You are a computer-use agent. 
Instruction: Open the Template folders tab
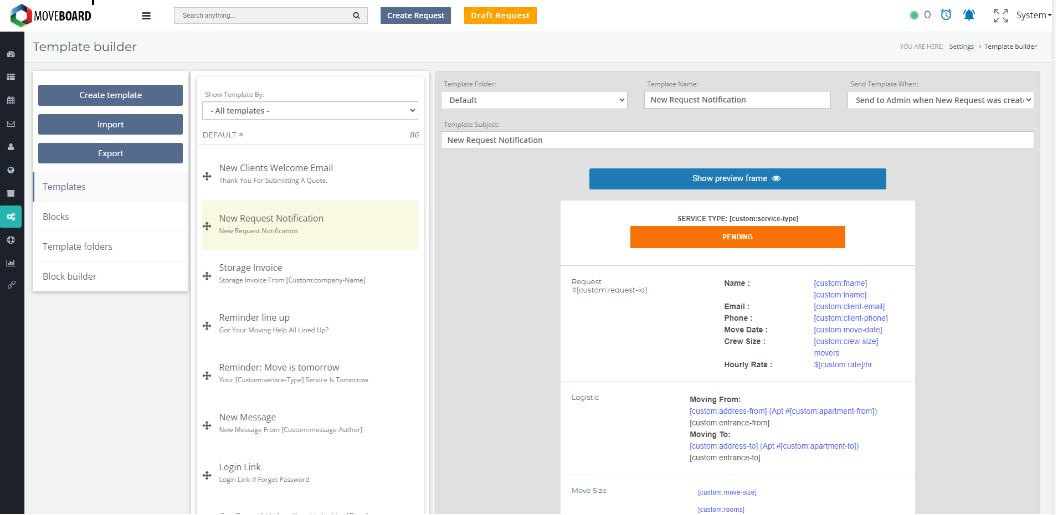77,247
